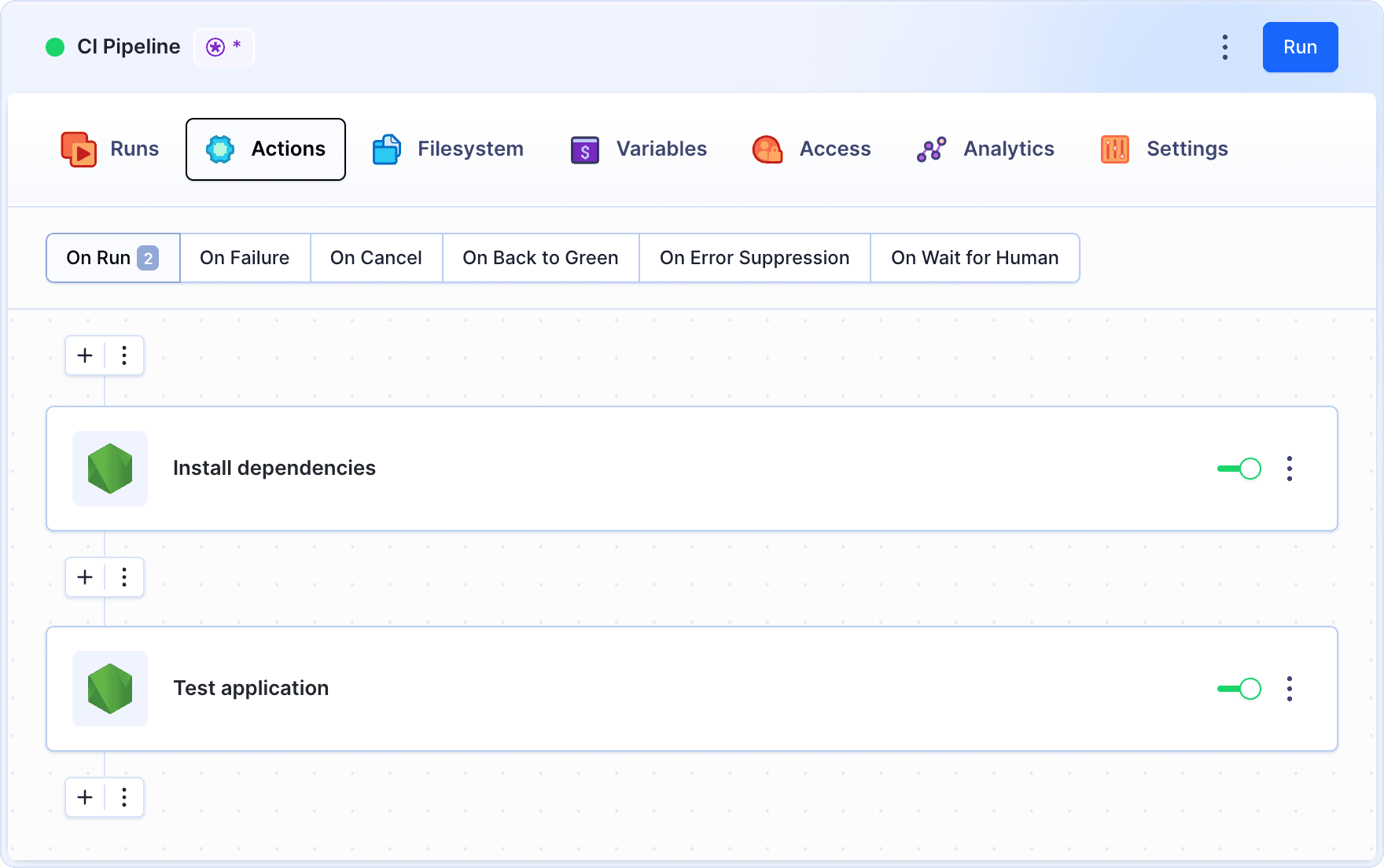1384x868 pixels.
Task: Add action below Test application with plus
Action: (85, 797)
